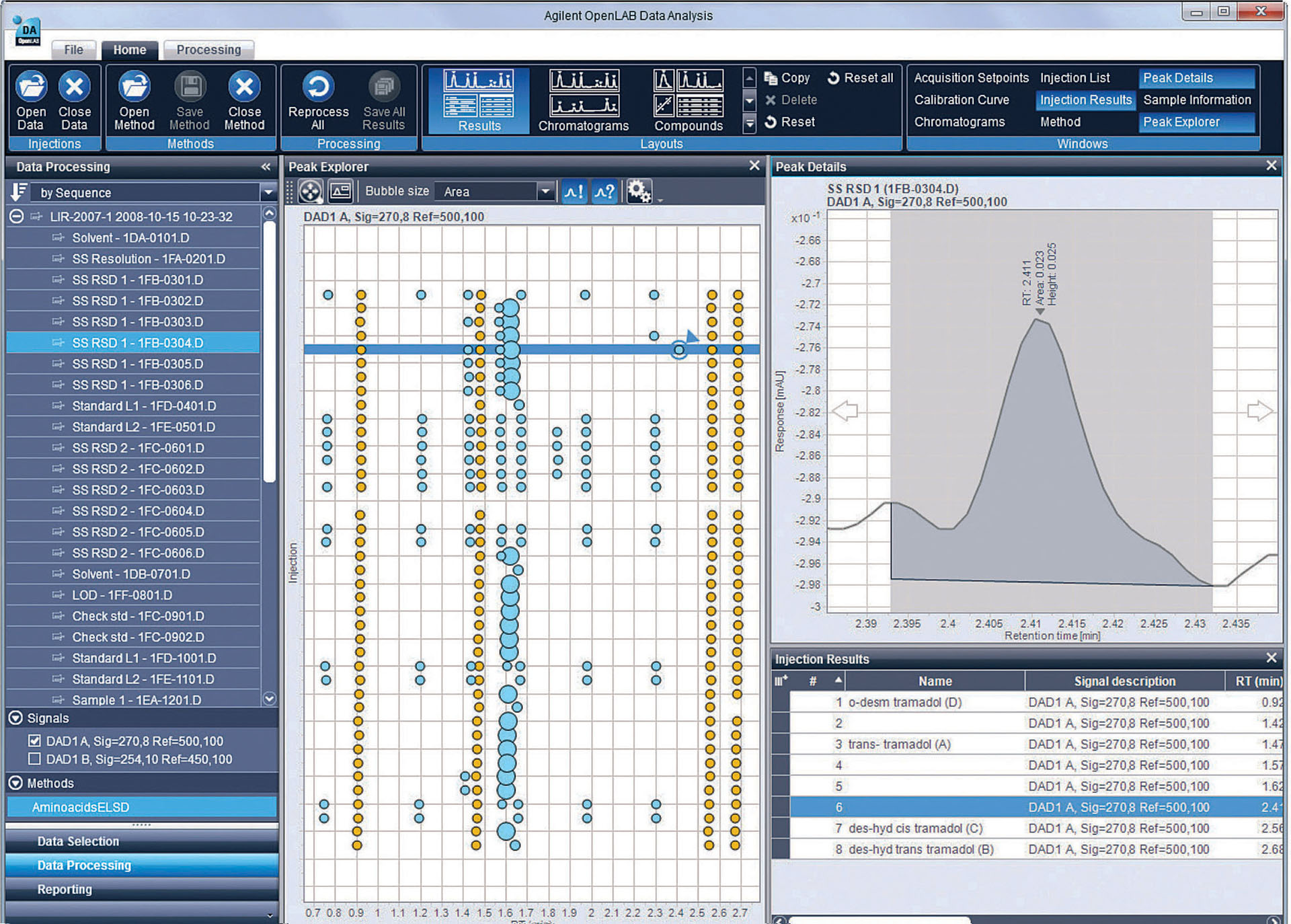This screenshot has height=924, width=1291.
Task: Check DAD1 A Sig=270,8 signal
Action: 34,740
